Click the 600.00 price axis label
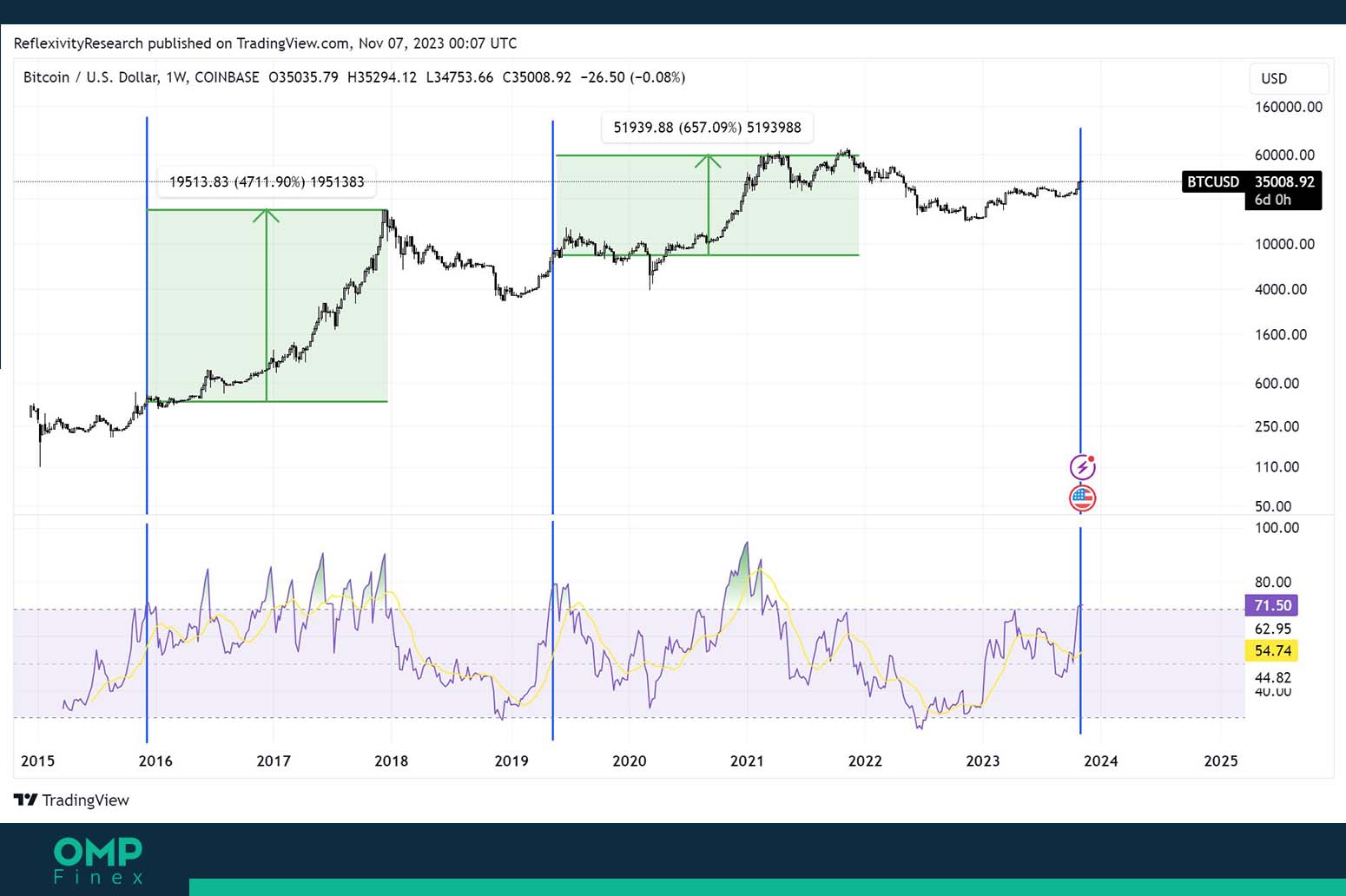The height and width of the screenshot is (896, 1346). click(x=1277, y=383)
